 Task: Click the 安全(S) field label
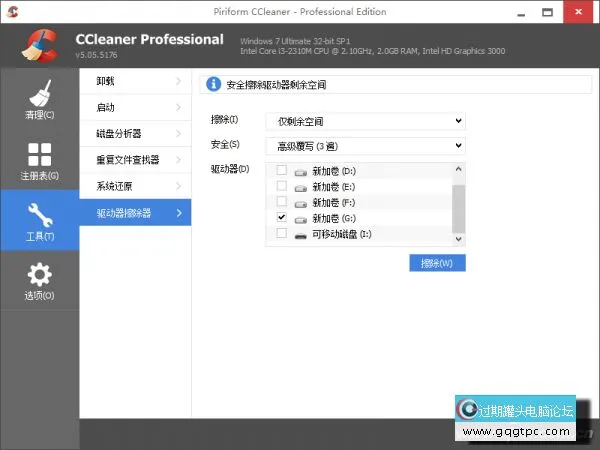click(225, 144)
